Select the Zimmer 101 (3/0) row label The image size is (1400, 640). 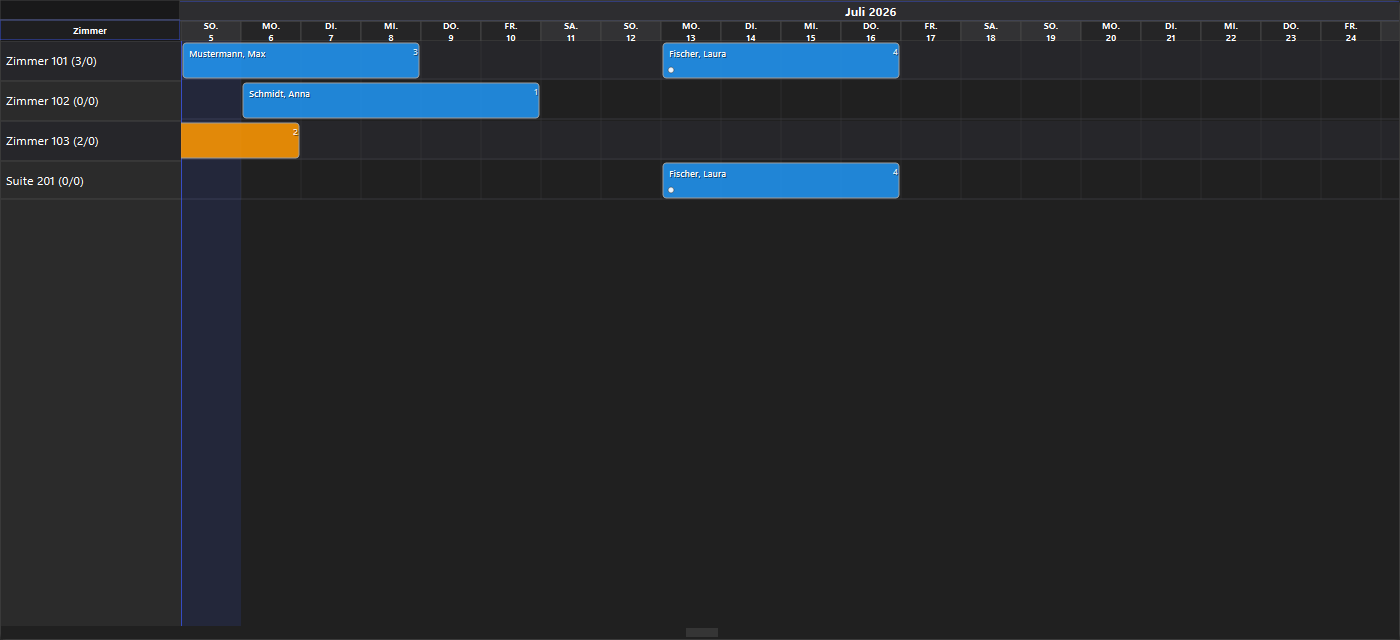(90, 61)
